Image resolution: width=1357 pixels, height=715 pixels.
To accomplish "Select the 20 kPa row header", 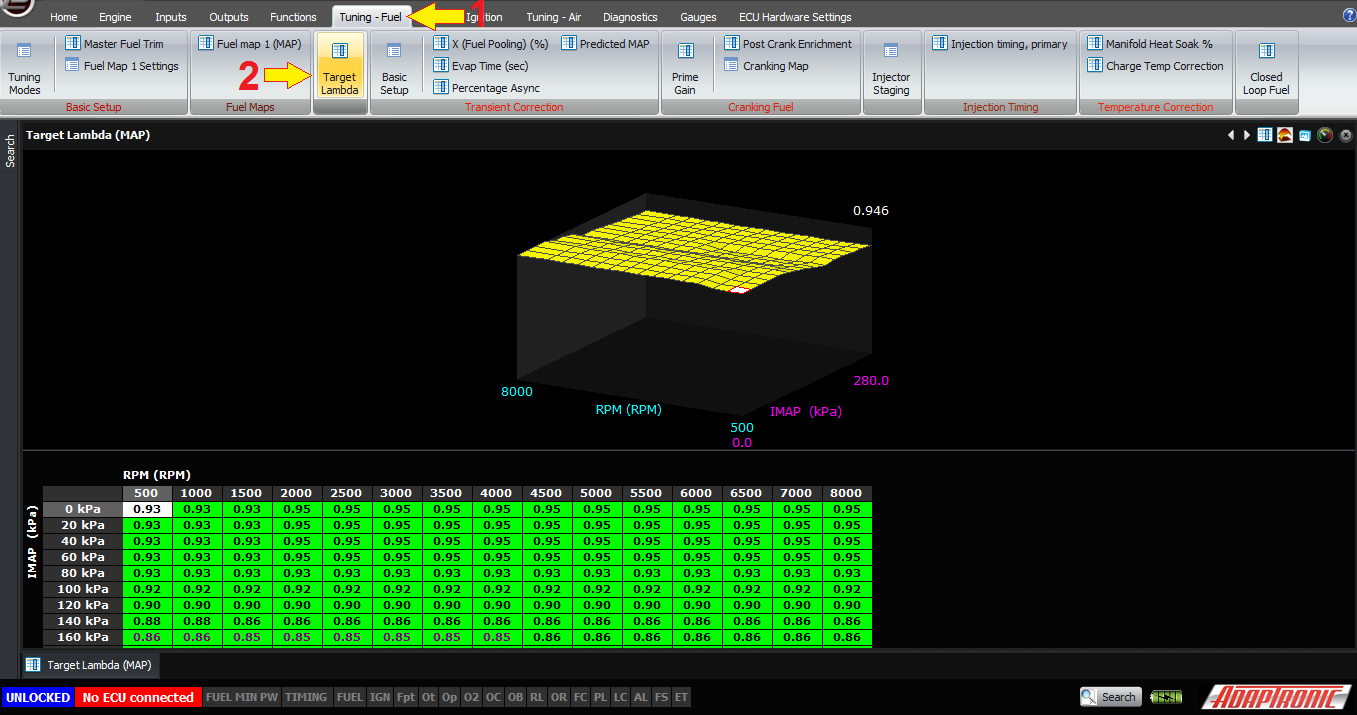I will pos(82,525).
